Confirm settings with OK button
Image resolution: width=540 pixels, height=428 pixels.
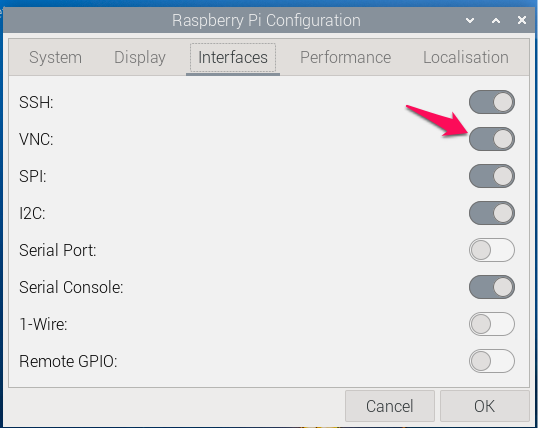[485, 406]
